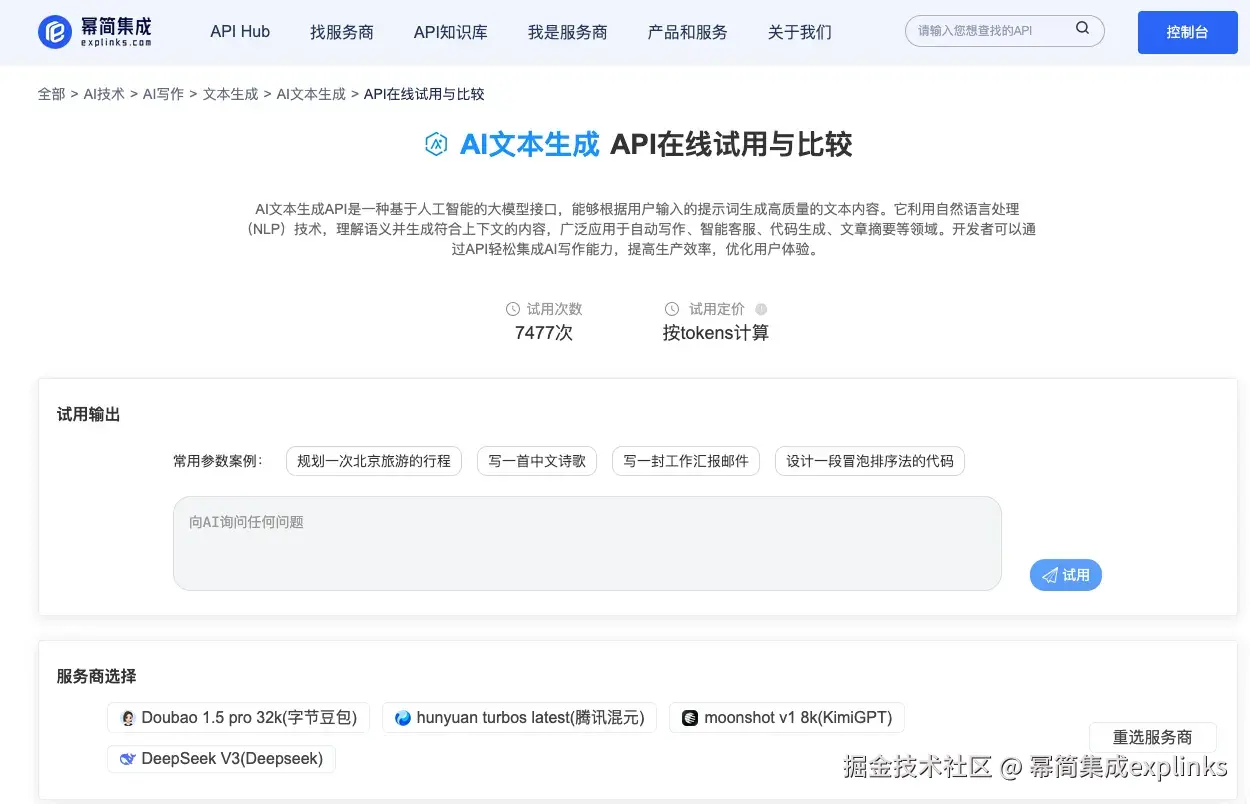The height and width of the screenshot is (804, 1250).
Task: Select the Doubao 1.5 pro 32k provider
Action: [239, 718]
